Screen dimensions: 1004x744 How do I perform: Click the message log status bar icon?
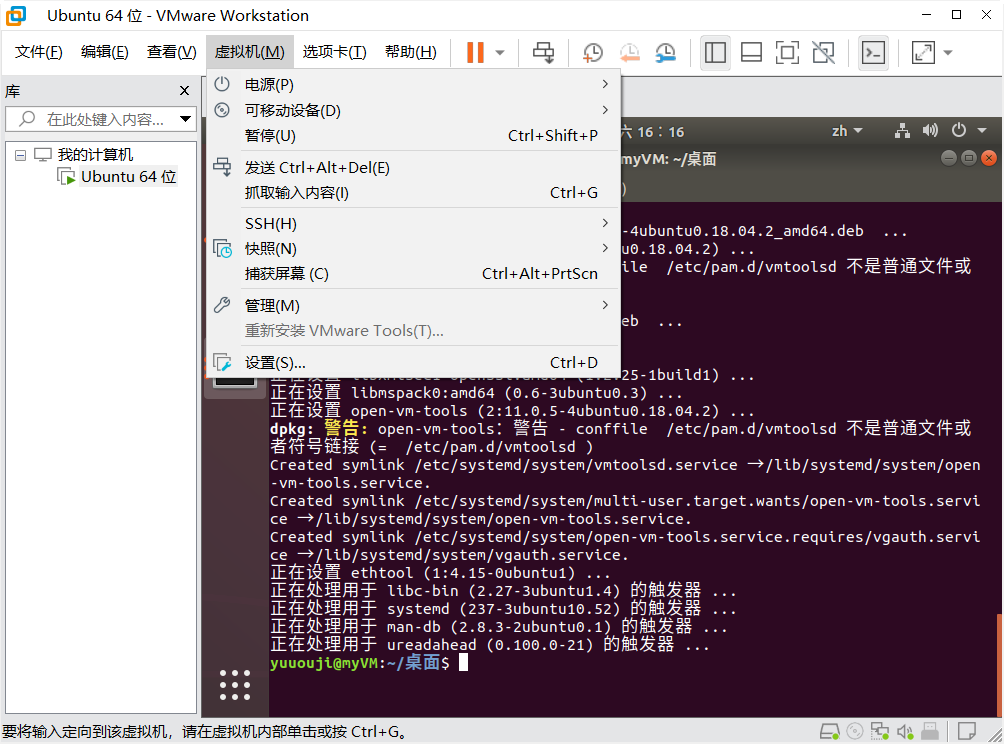click(x=966, y=731)
